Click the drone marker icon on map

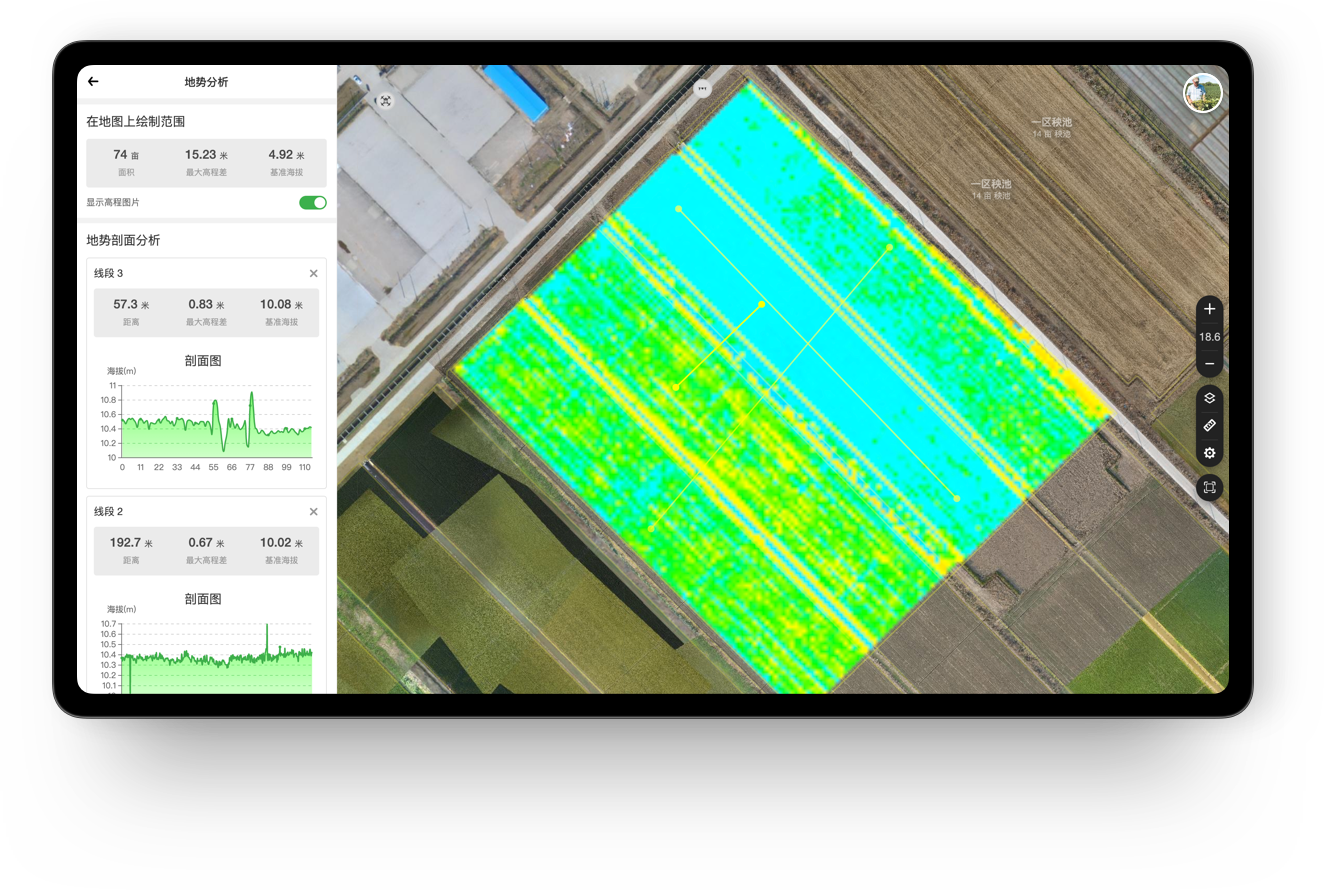(386, 101)
